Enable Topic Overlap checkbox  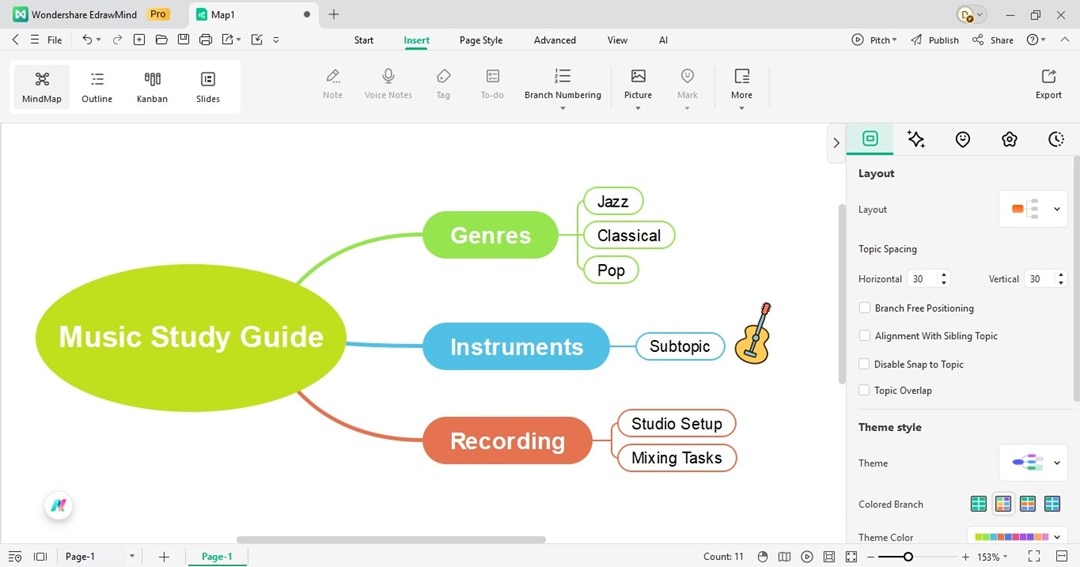864,390
